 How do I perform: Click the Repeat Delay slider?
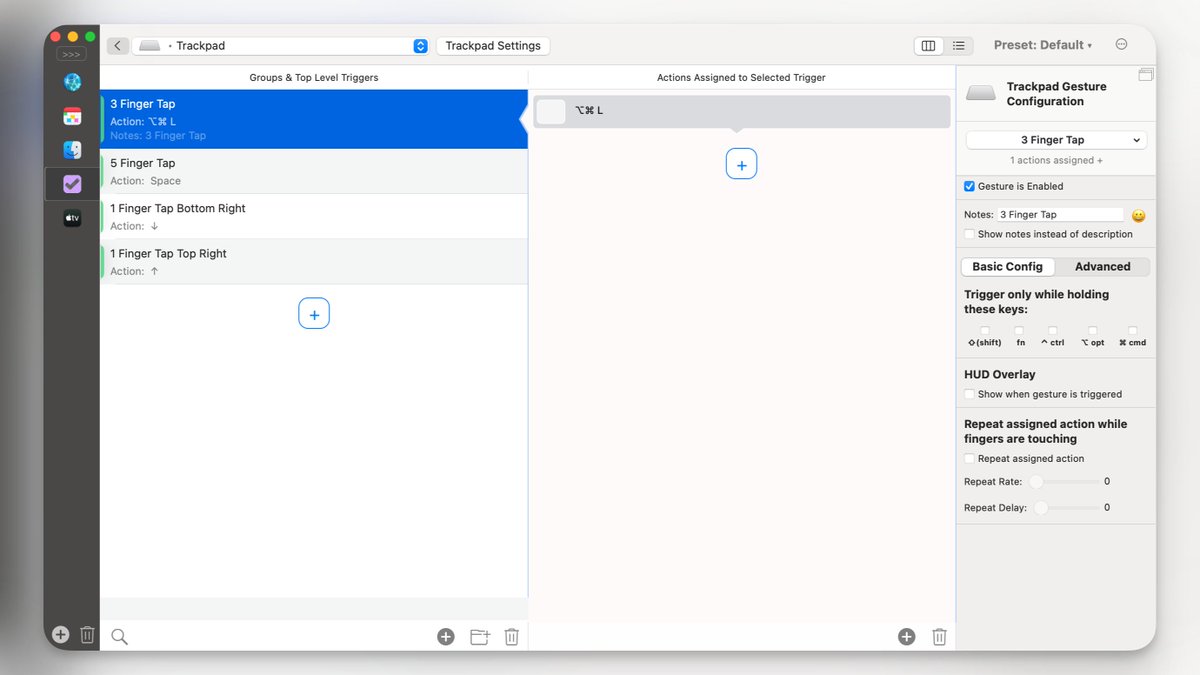pos(1065,508)
